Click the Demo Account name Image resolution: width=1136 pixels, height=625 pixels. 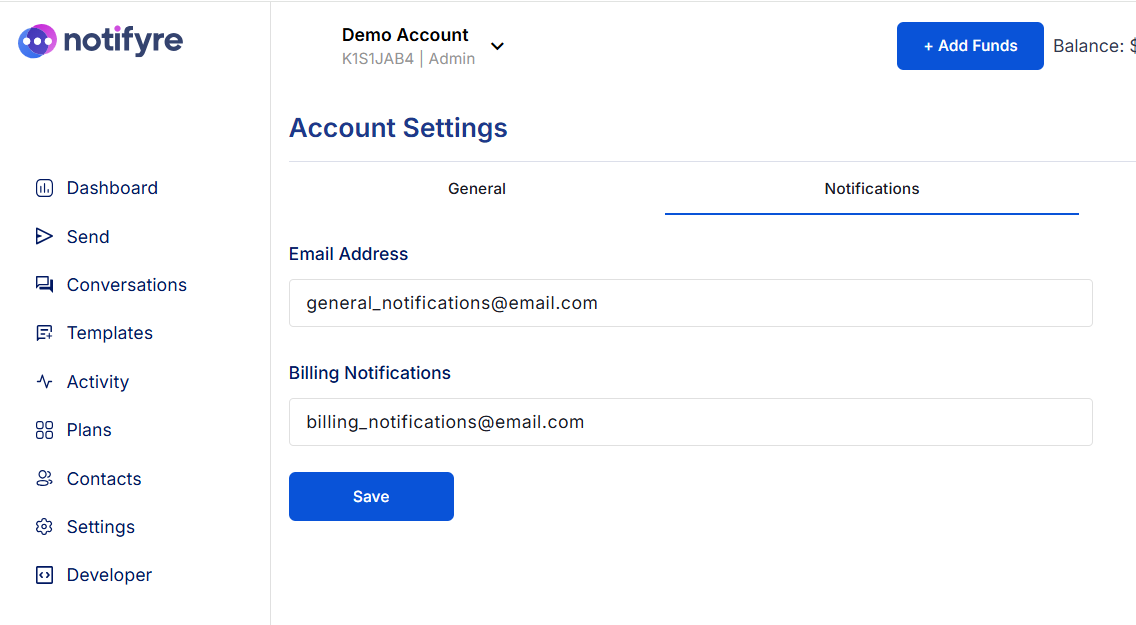pos(405,35)
